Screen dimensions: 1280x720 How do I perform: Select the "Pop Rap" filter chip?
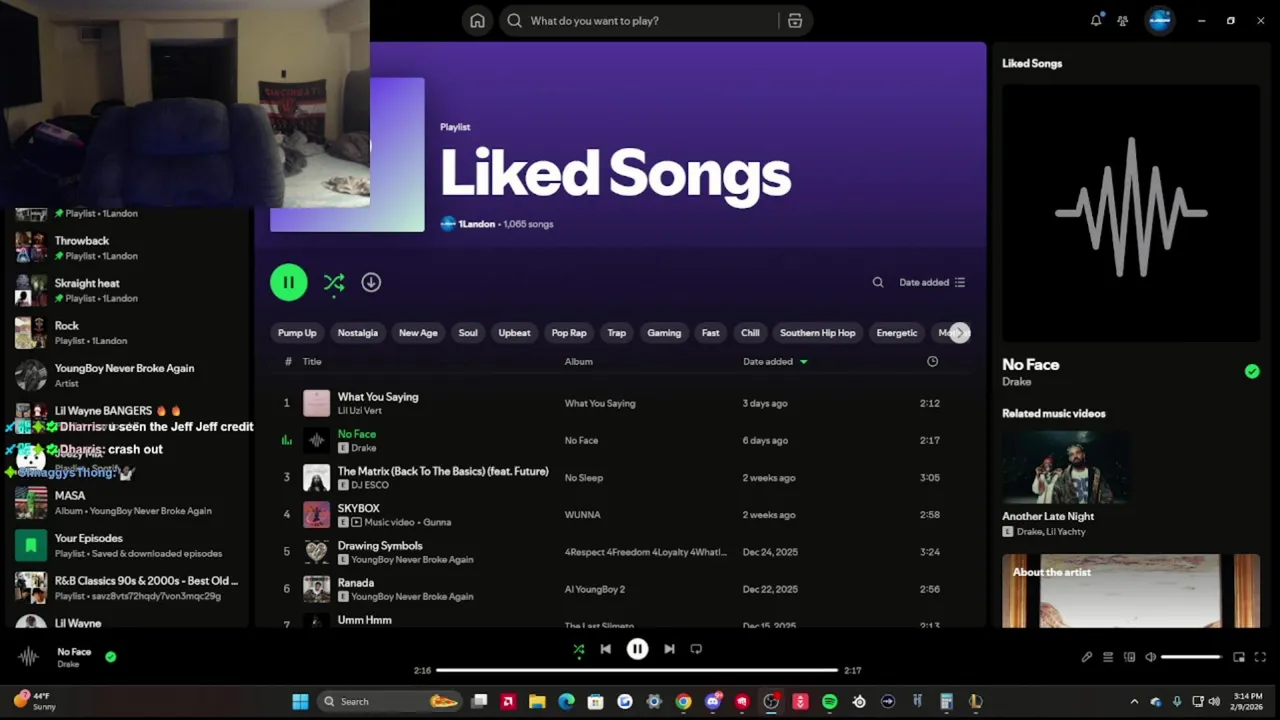point(569,333)
